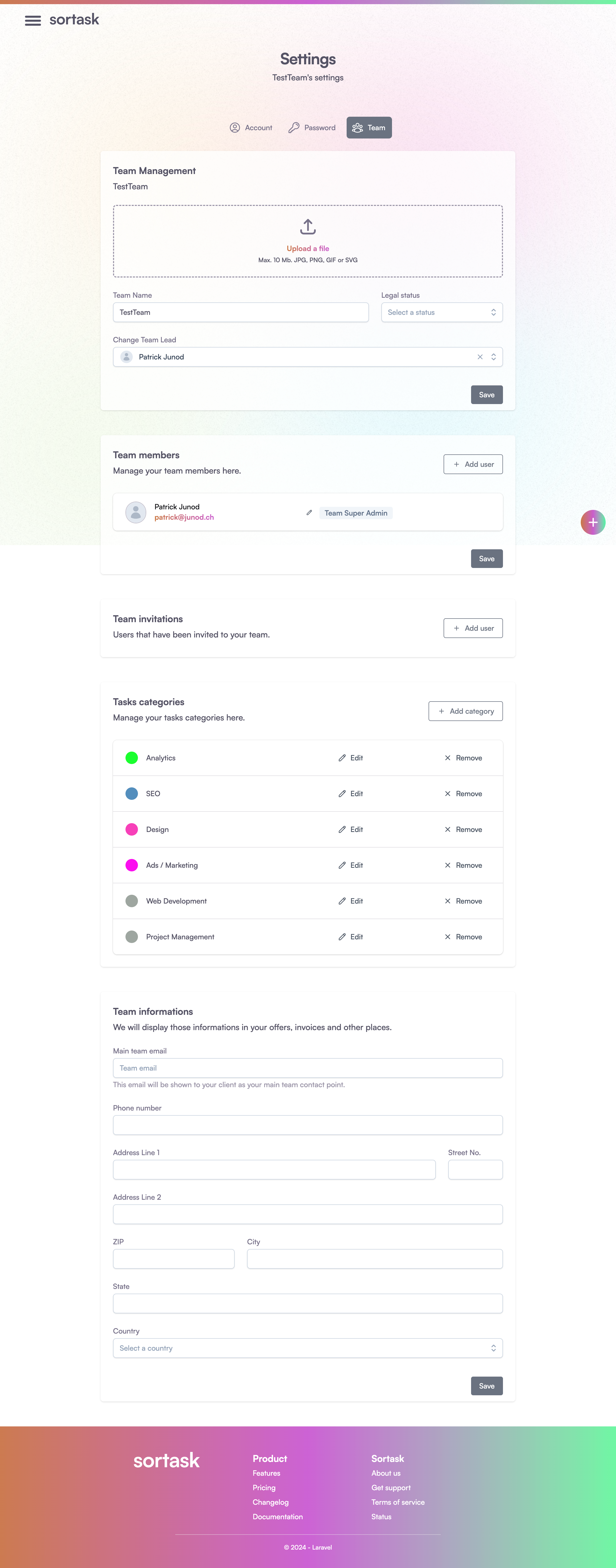Add user to Team members
The image size is (616, 1568).
[473, 464]
